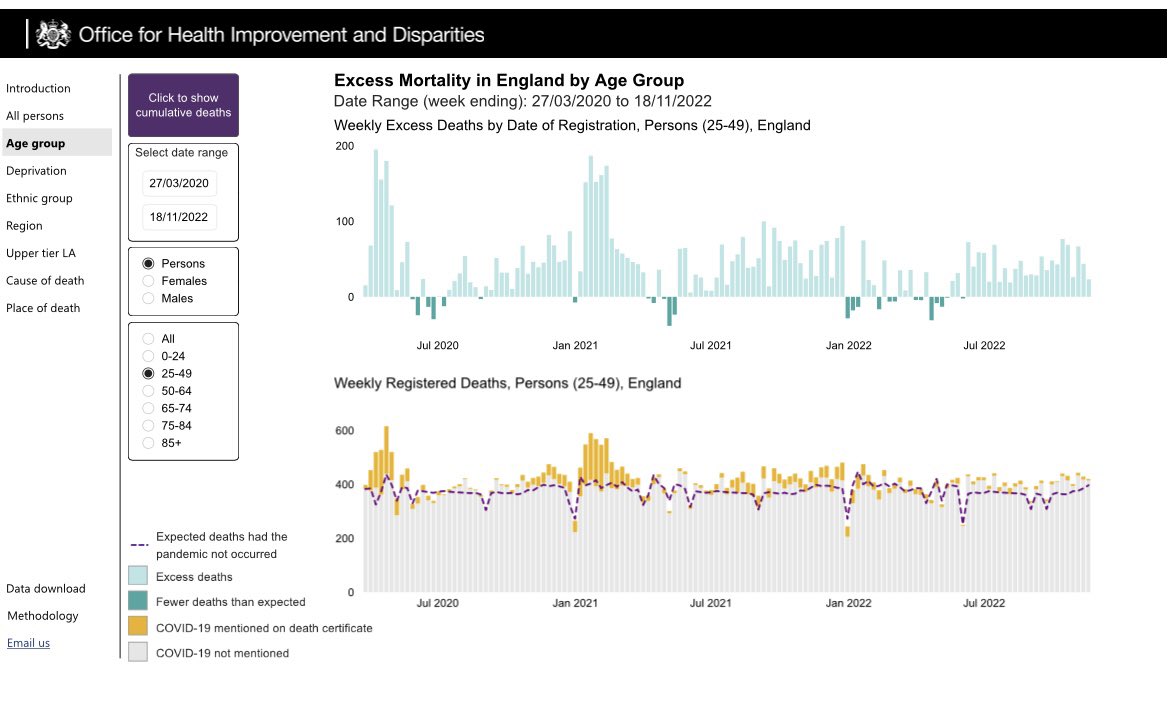Select the Females radio option
1170x720 pixels.
tap(148, 281)
